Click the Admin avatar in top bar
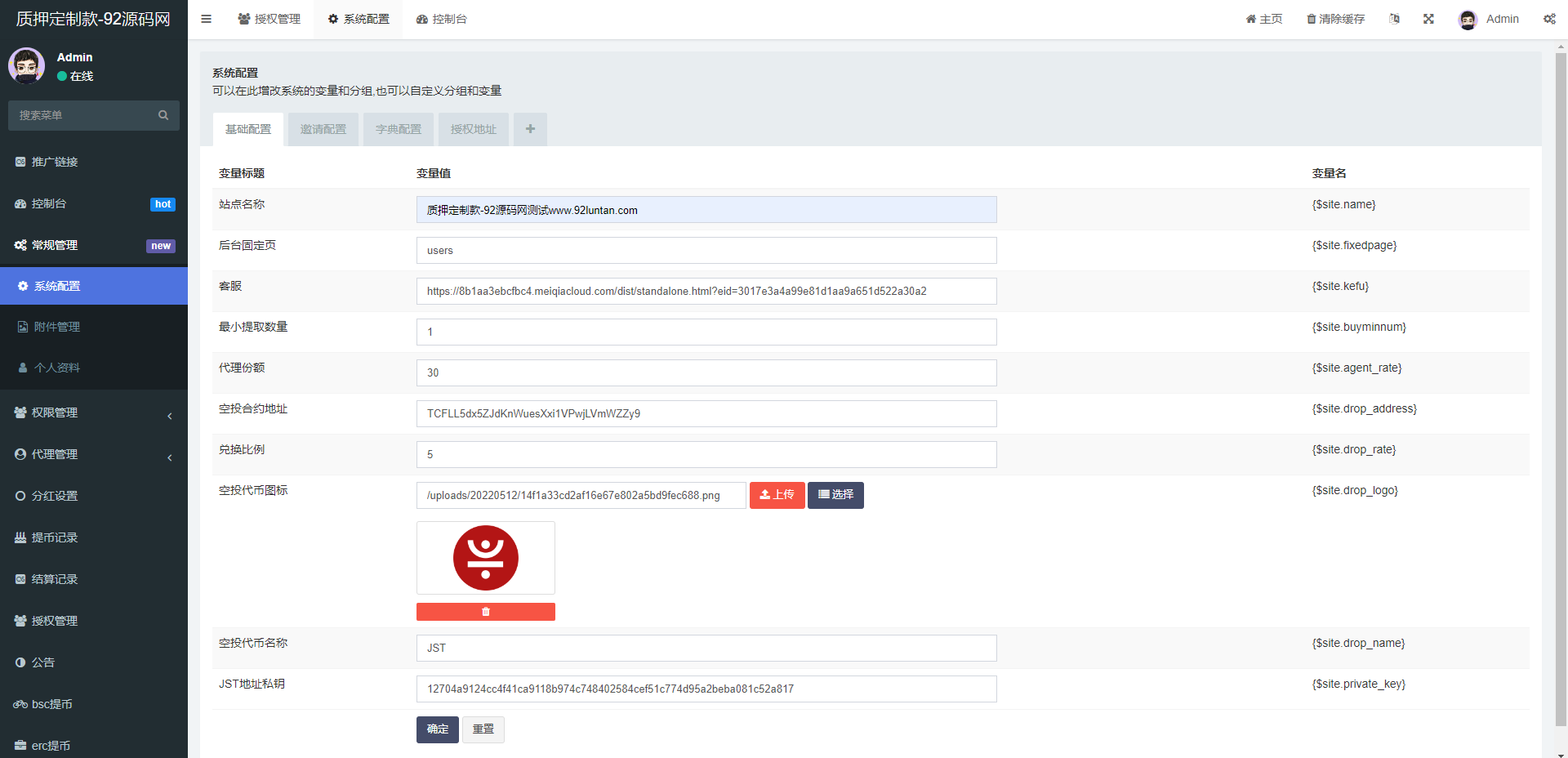Image resolution: width=1568 pixels, height=758 pixels. pyautogui.click(x=1468, y=20)
